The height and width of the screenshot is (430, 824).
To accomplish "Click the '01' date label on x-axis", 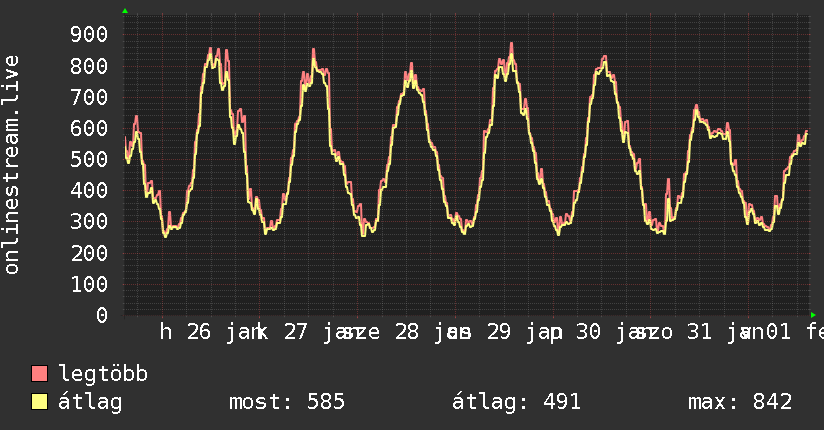I will pos(778,332).
